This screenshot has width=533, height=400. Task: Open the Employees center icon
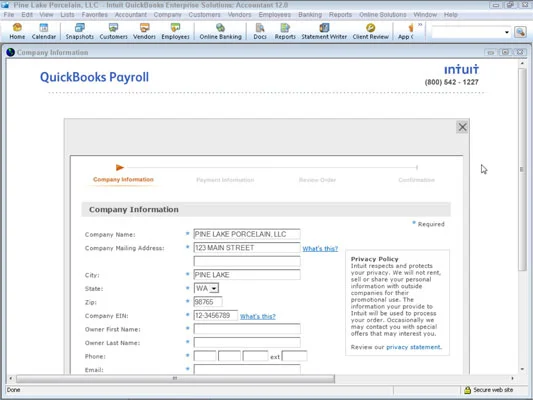coord(175,31)
